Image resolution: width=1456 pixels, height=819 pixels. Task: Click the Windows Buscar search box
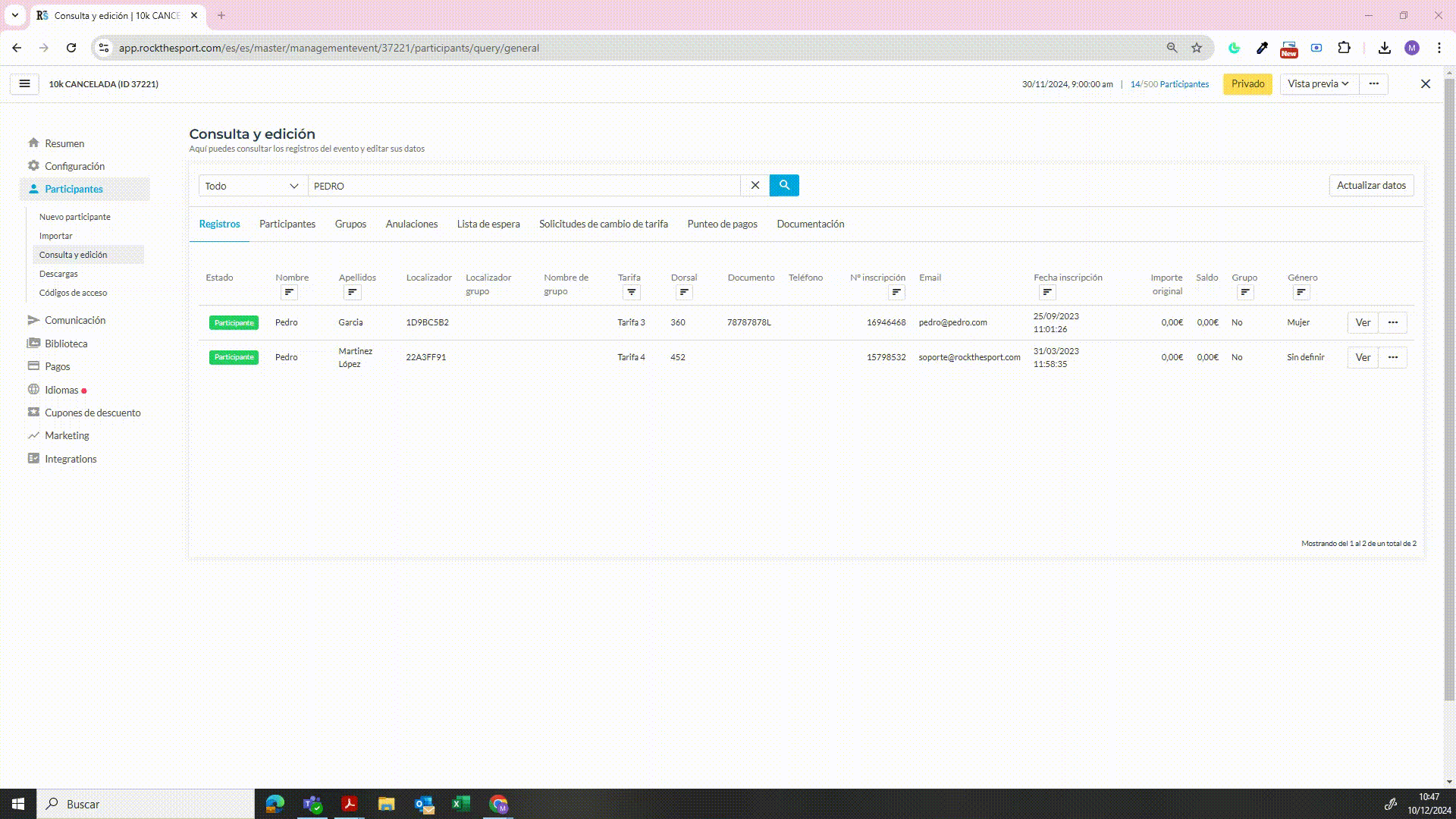[x=146, y=804]
